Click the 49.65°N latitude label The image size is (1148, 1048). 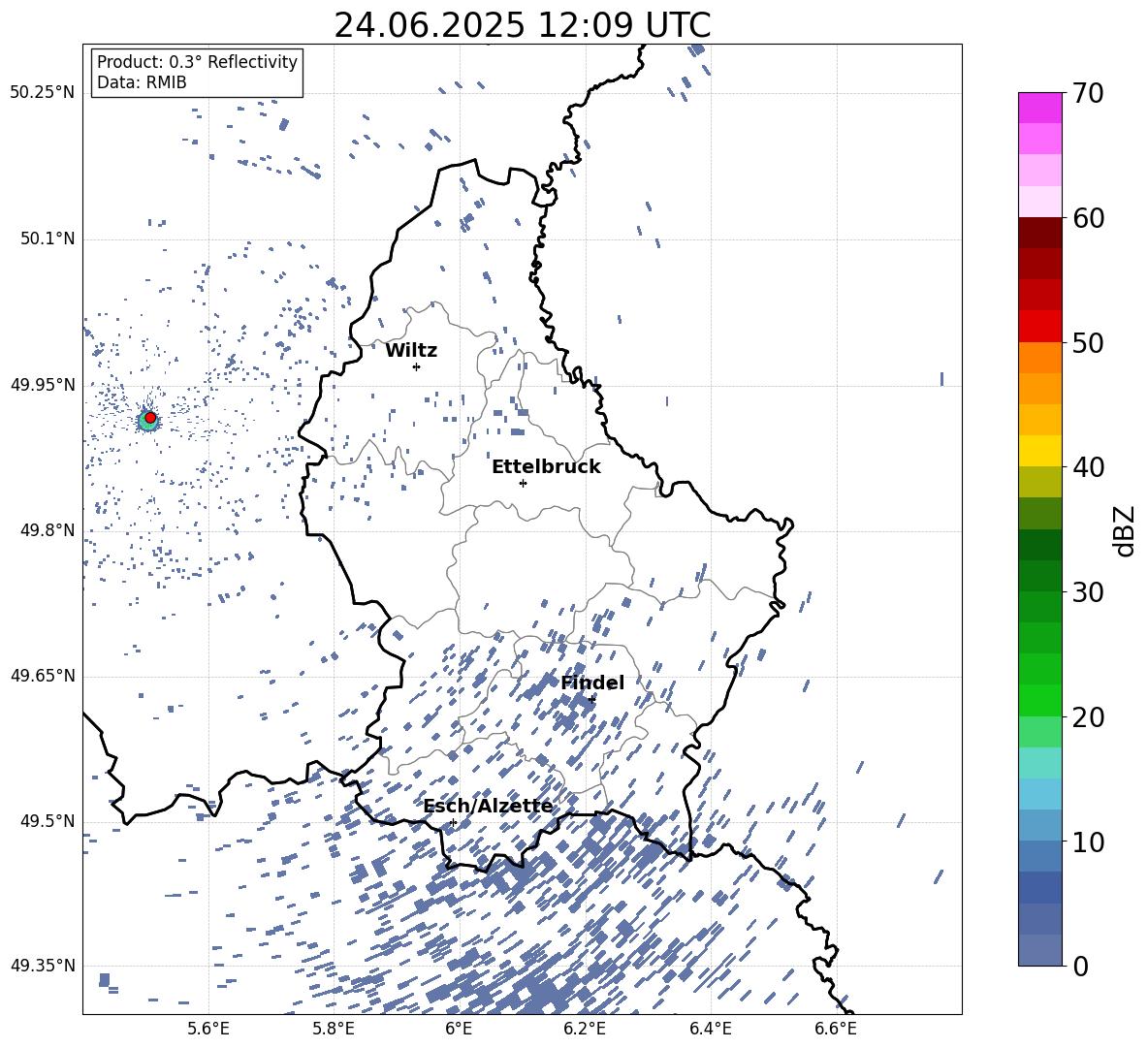tap(42, 676)
